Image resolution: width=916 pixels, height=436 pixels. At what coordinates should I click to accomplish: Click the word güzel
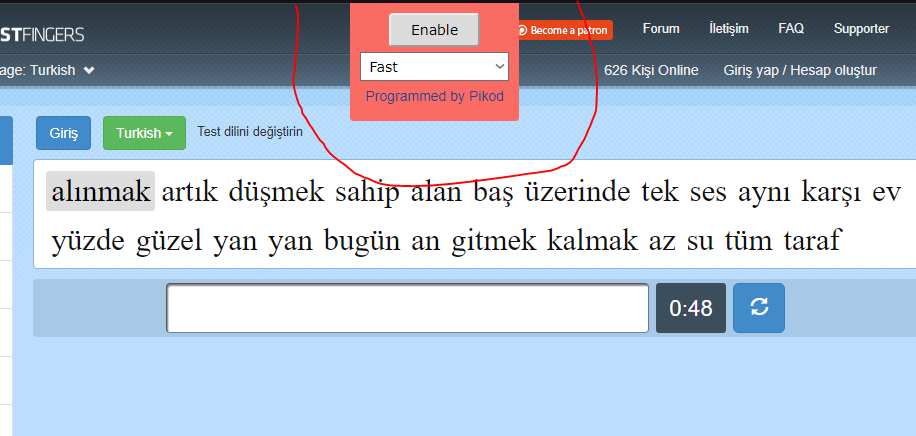(169, 240)
